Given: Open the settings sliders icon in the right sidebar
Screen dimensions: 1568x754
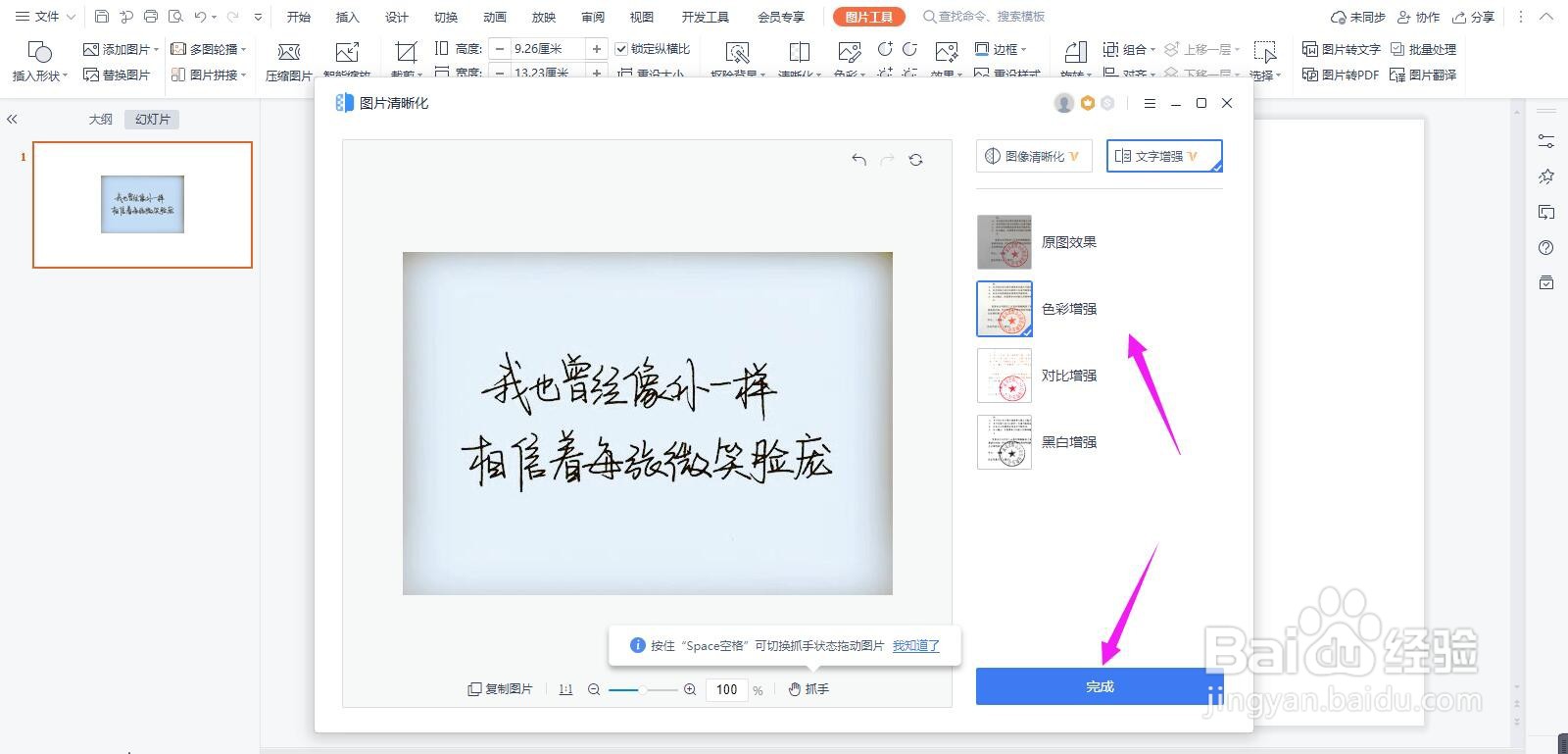Looking at the screenshot, I should (1546, 141).
